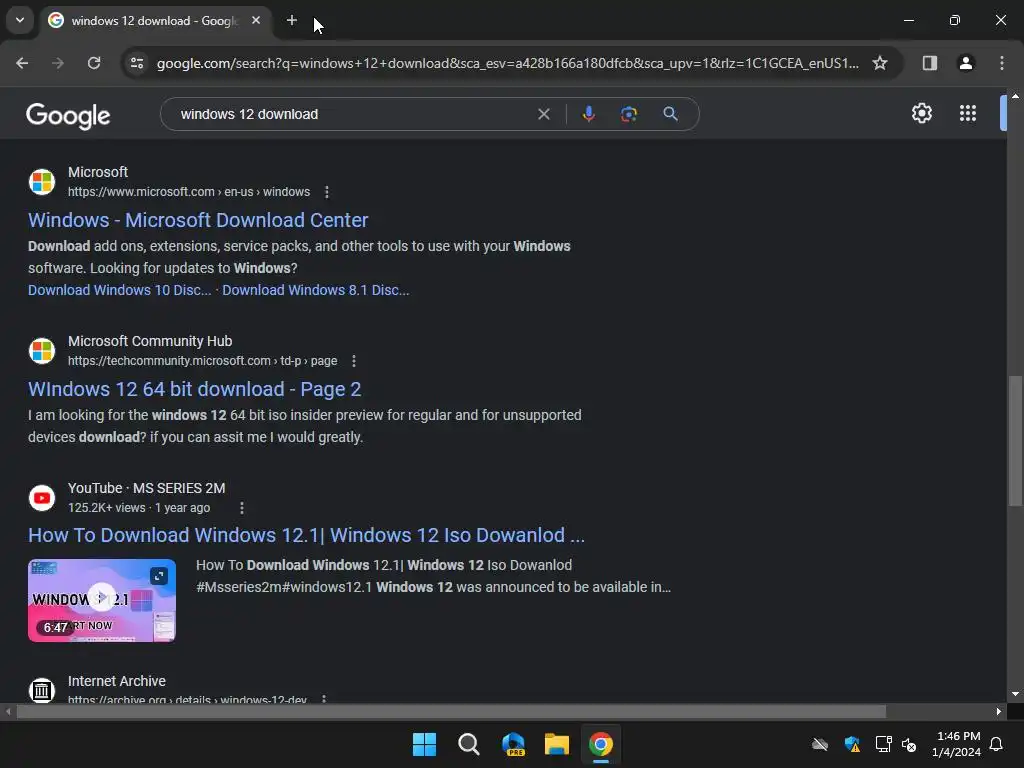The image size is (1024, 768).
Task: Edit the Google search box query
Action: coord(353,114)
